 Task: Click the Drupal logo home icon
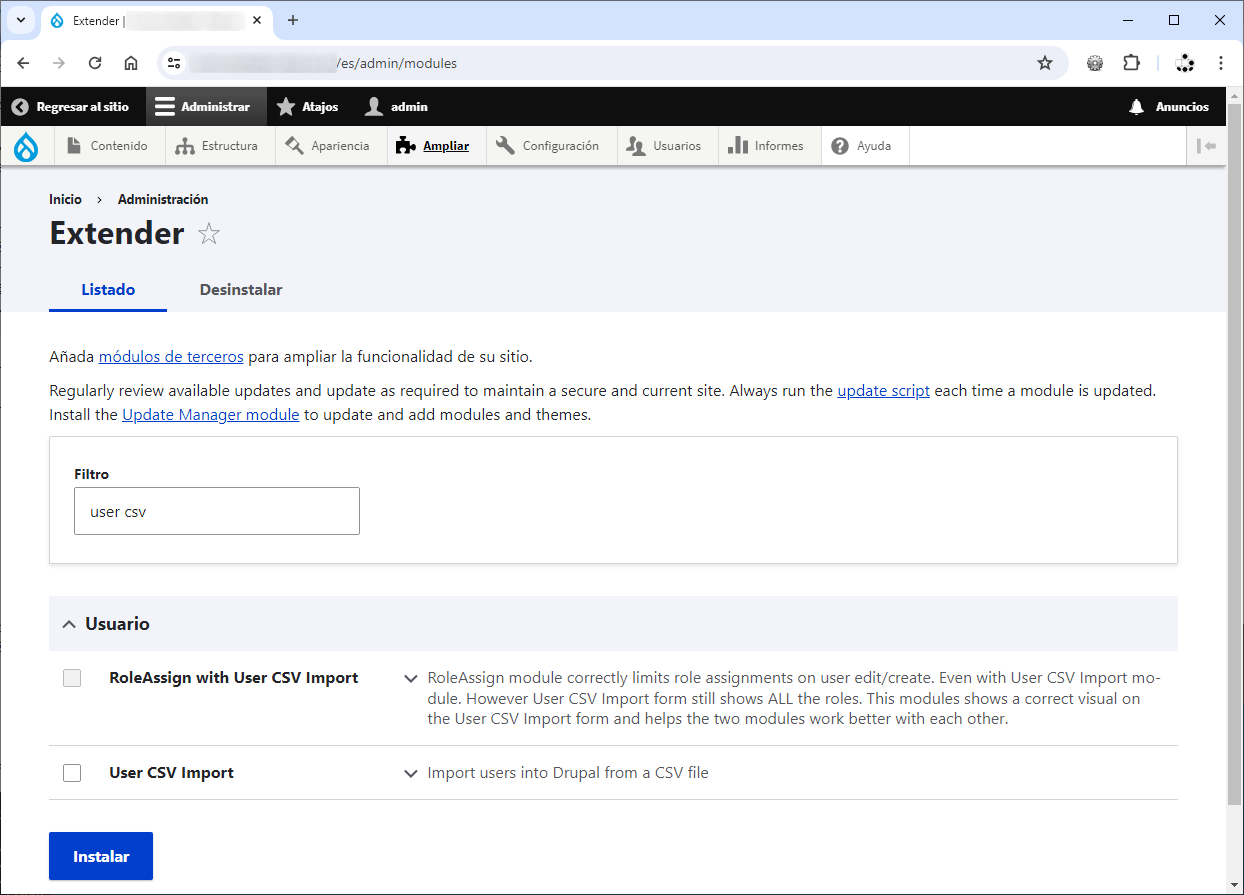click(x=26, y=146)
